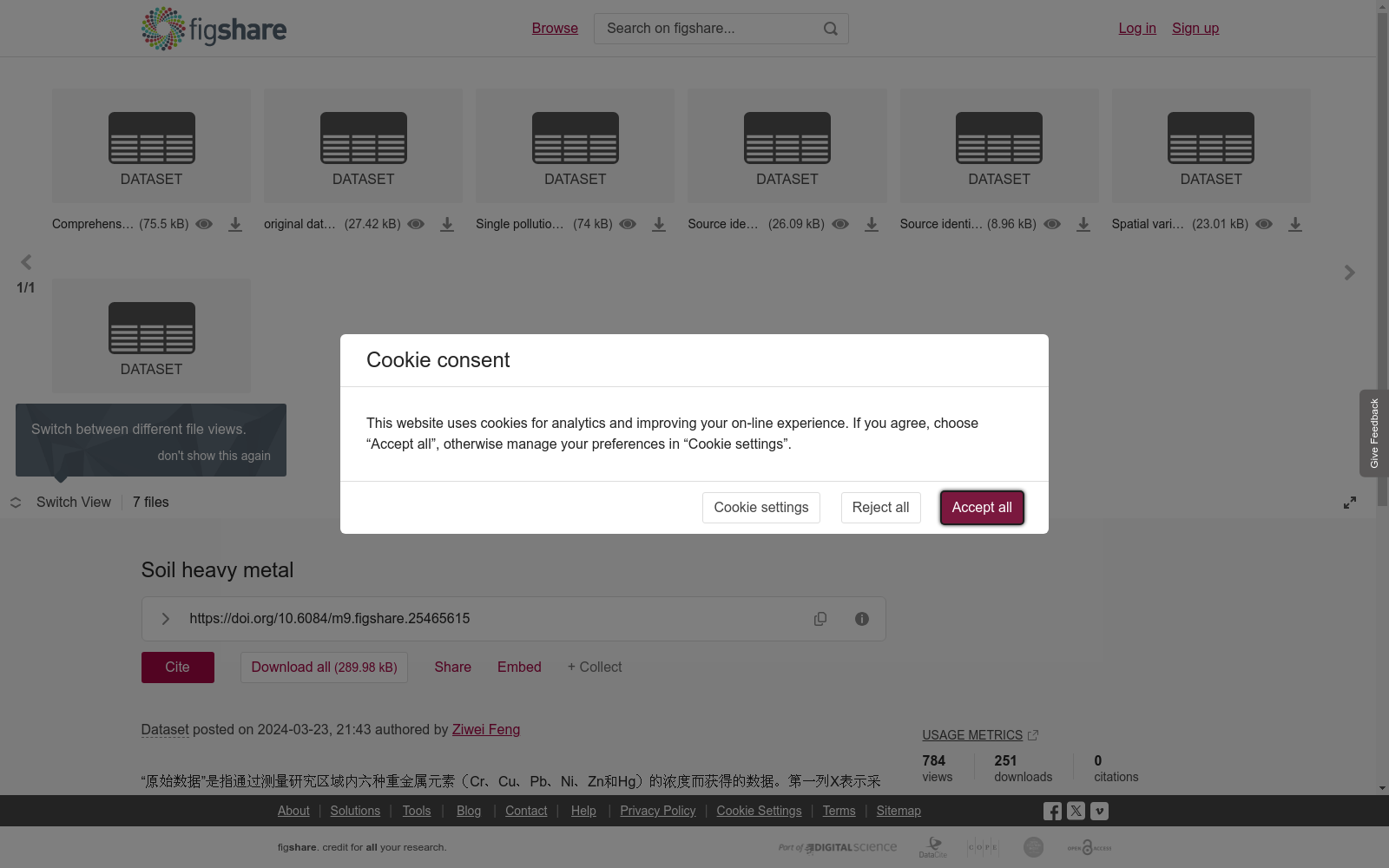
Task: Open the Blog footer link
Action: coord(469,811)
